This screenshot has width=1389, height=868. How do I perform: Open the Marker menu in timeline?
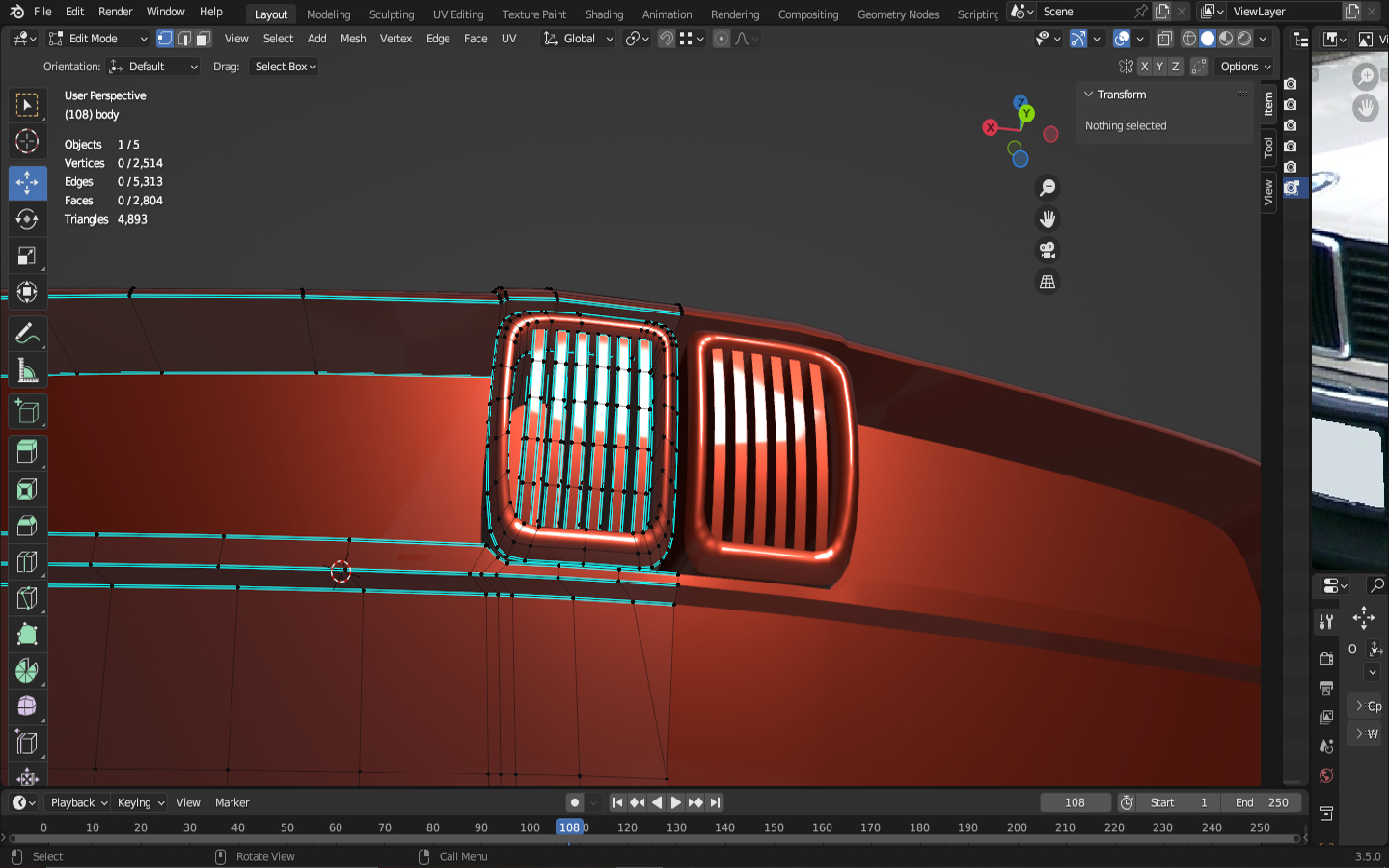pos(231,802)
